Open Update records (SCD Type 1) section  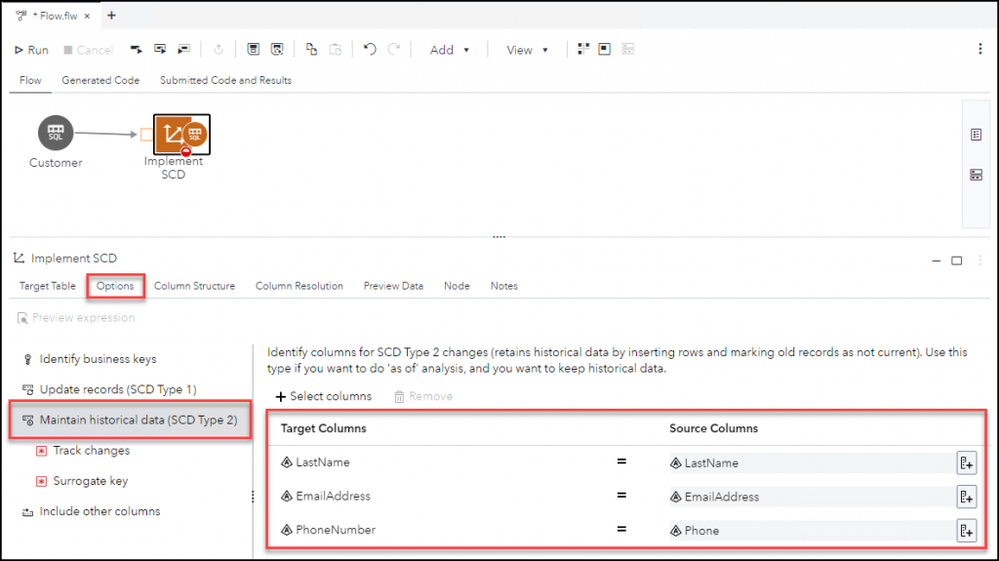coord(117,389)
